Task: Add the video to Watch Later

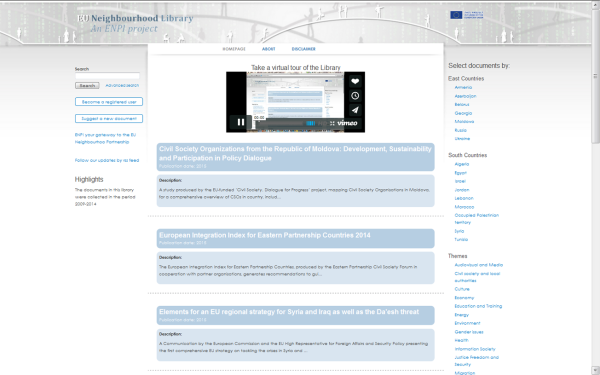Action: click(355, 96)
